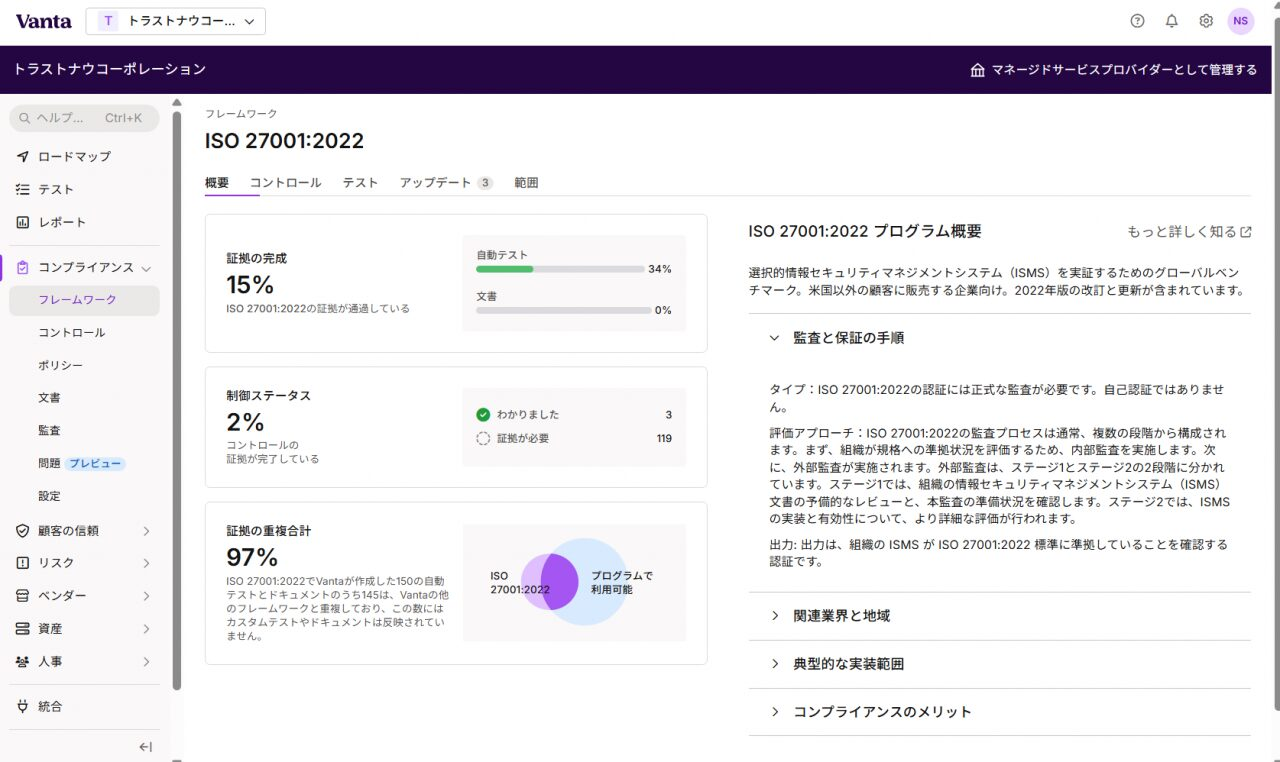Switch to the テスト tab
This screenshot has height=762, width=1280.
pyautogui.click(x=360, y=183)
